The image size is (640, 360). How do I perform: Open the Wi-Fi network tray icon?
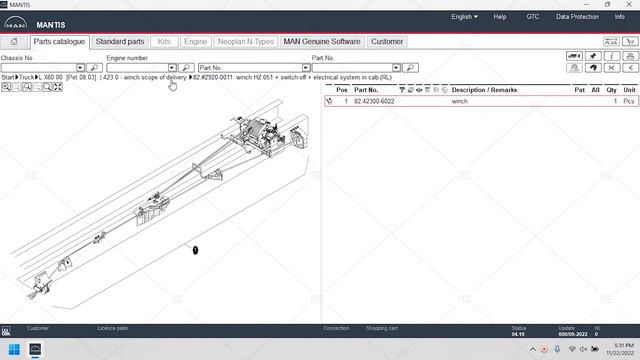pos(572,349)
